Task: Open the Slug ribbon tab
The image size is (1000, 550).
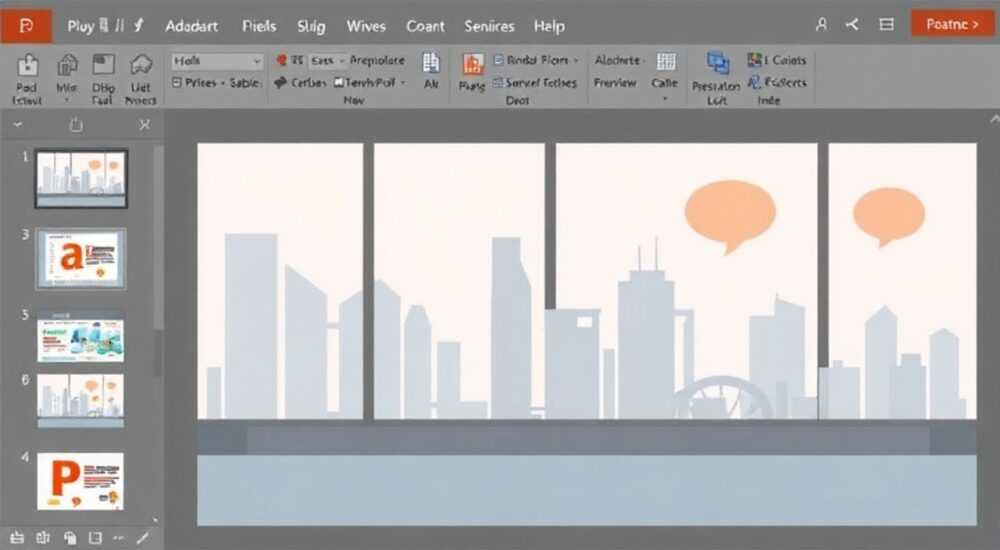Action: [311, 26]
